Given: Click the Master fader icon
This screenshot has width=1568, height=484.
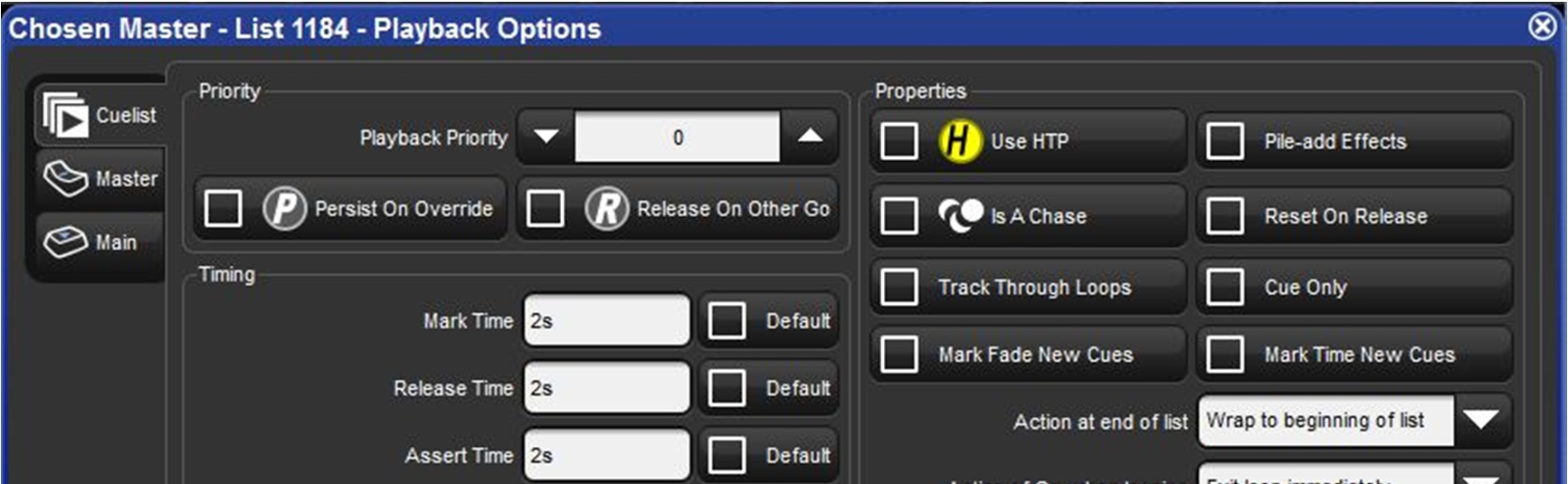Looking at the screenshot, I should pos(65,178).
